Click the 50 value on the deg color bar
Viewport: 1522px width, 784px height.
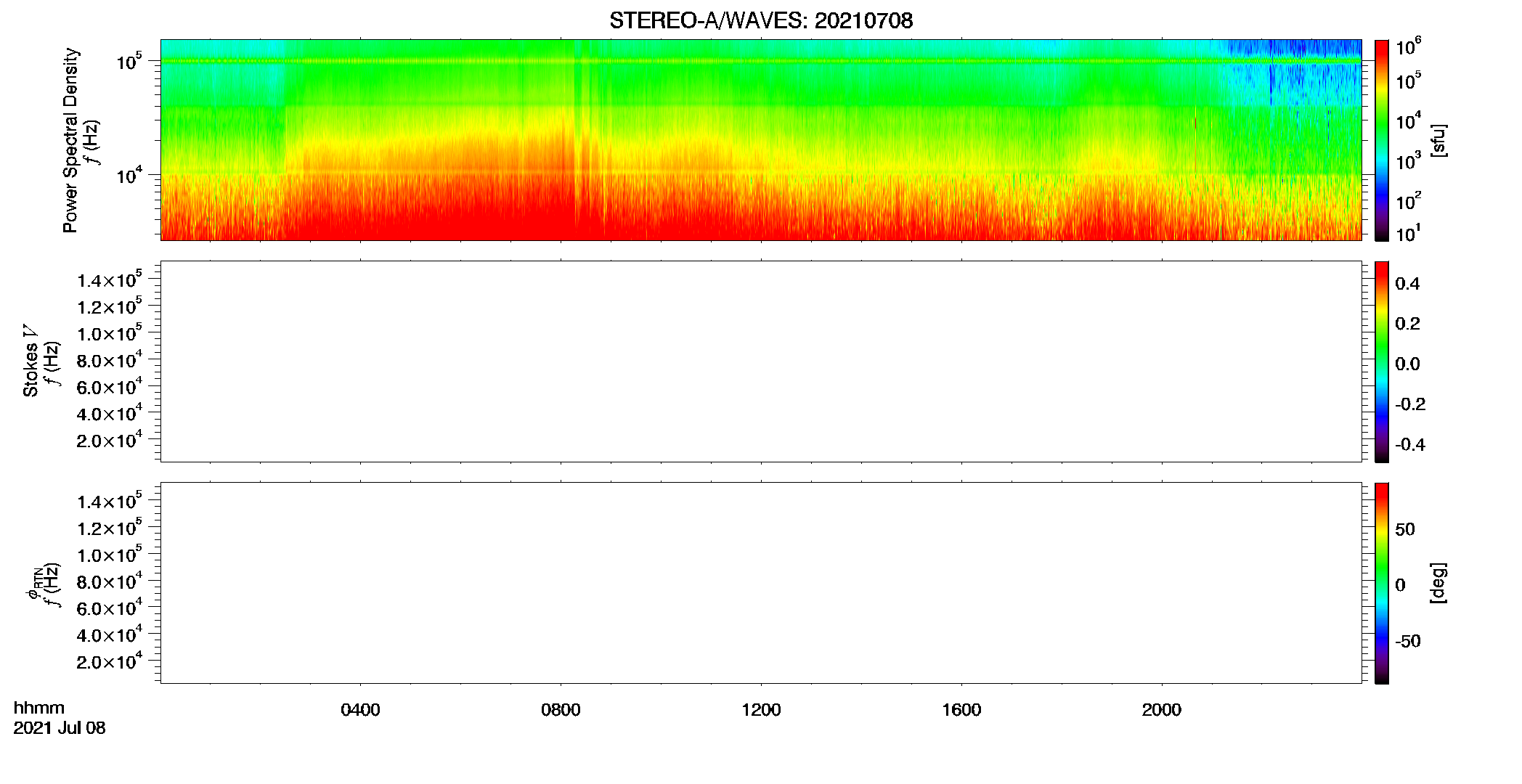(1404, 529)
